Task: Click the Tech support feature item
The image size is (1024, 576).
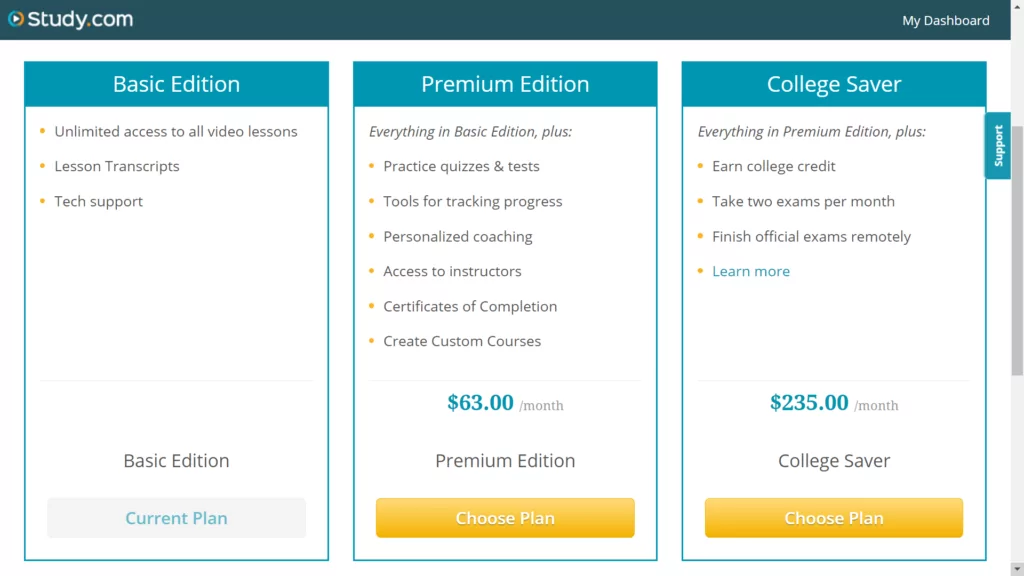Action: [x=98, y=201]
